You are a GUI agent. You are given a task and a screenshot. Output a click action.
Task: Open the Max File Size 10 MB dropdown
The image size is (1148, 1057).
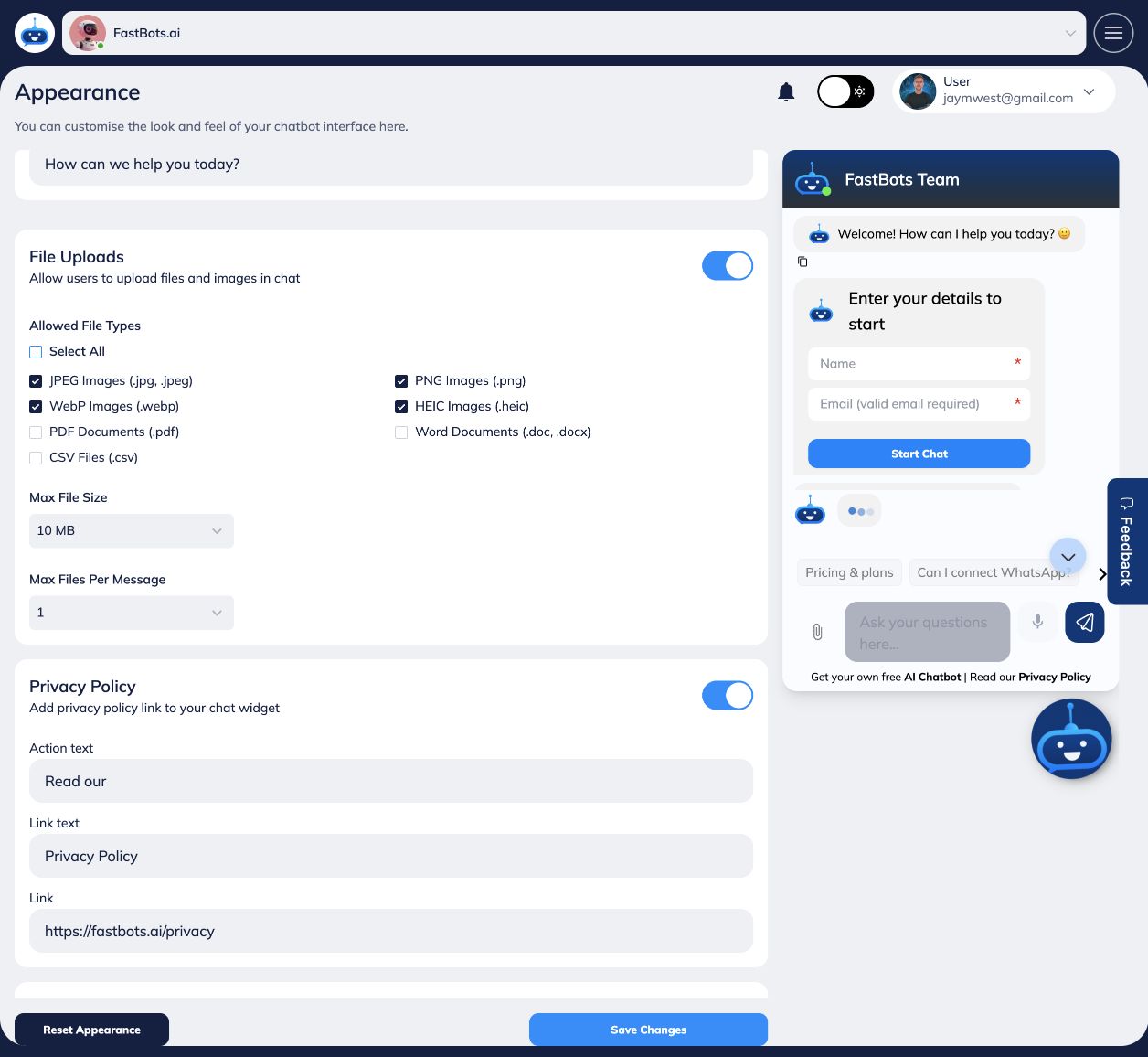point(132,530)
